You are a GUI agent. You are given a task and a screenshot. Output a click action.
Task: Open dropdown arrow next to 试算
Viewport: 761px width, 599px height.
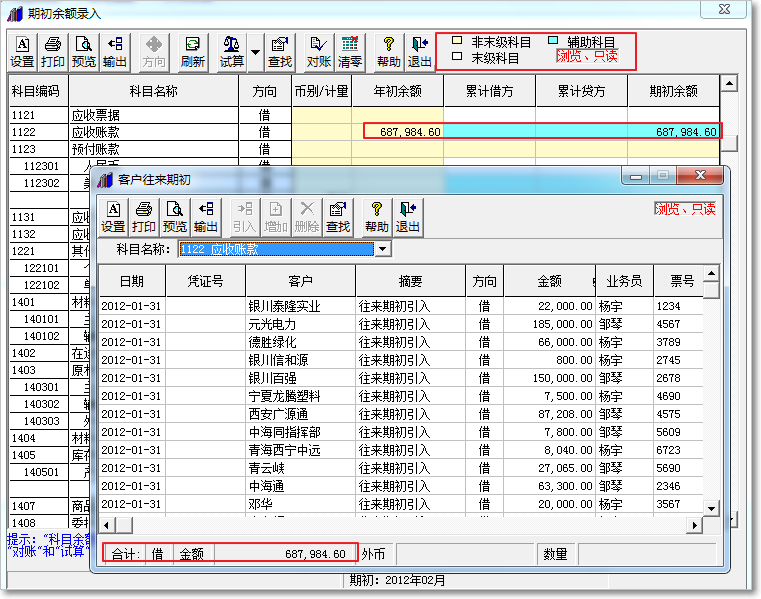pyautogui.click(x=255, y=52)
